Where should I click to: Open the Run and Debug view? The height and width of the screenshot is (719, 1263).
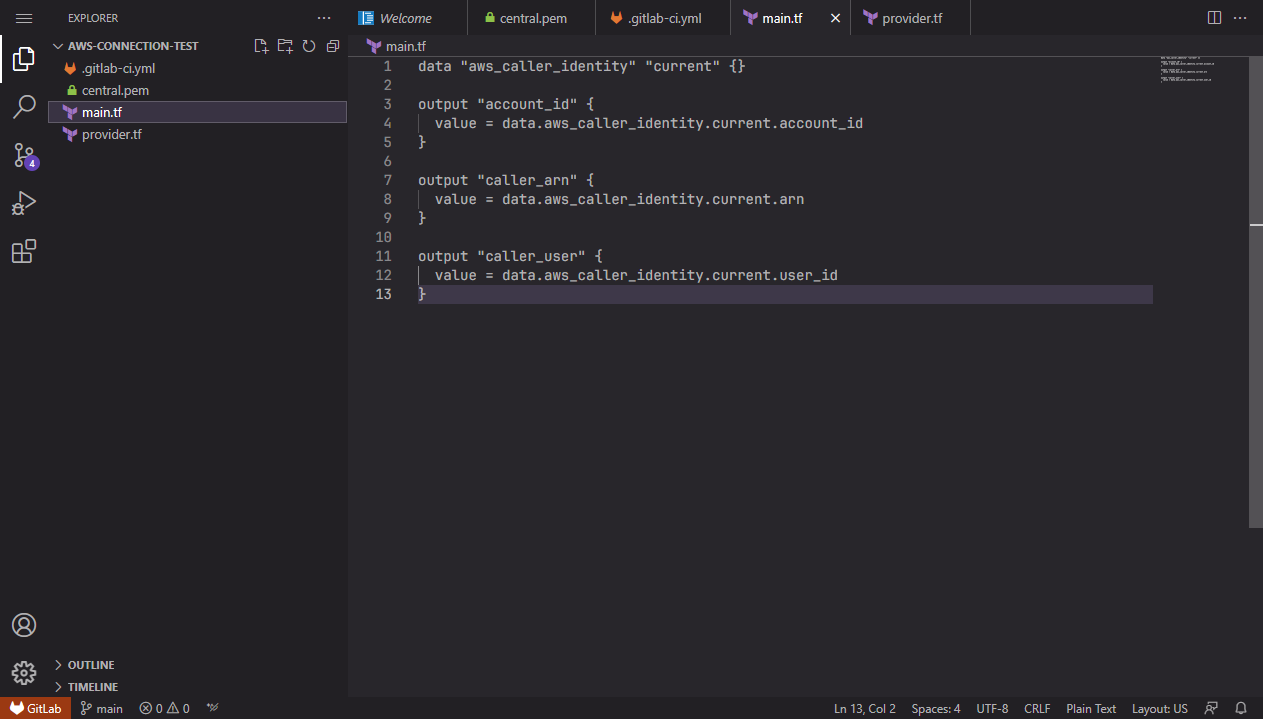[x=24, y=203]
